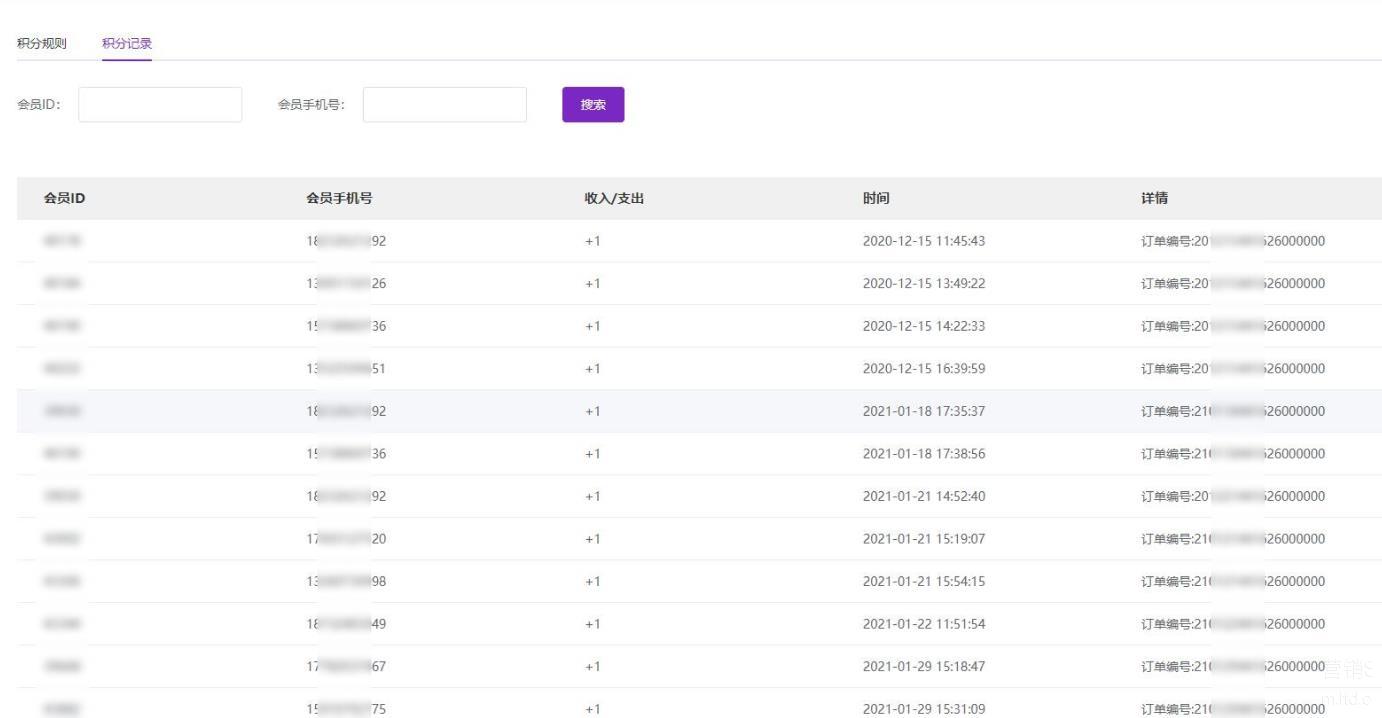This screenshot has height=718, width=1382.
Task: Click order number in 2020-12-15 14:22:33 row
Action: 1232,326
